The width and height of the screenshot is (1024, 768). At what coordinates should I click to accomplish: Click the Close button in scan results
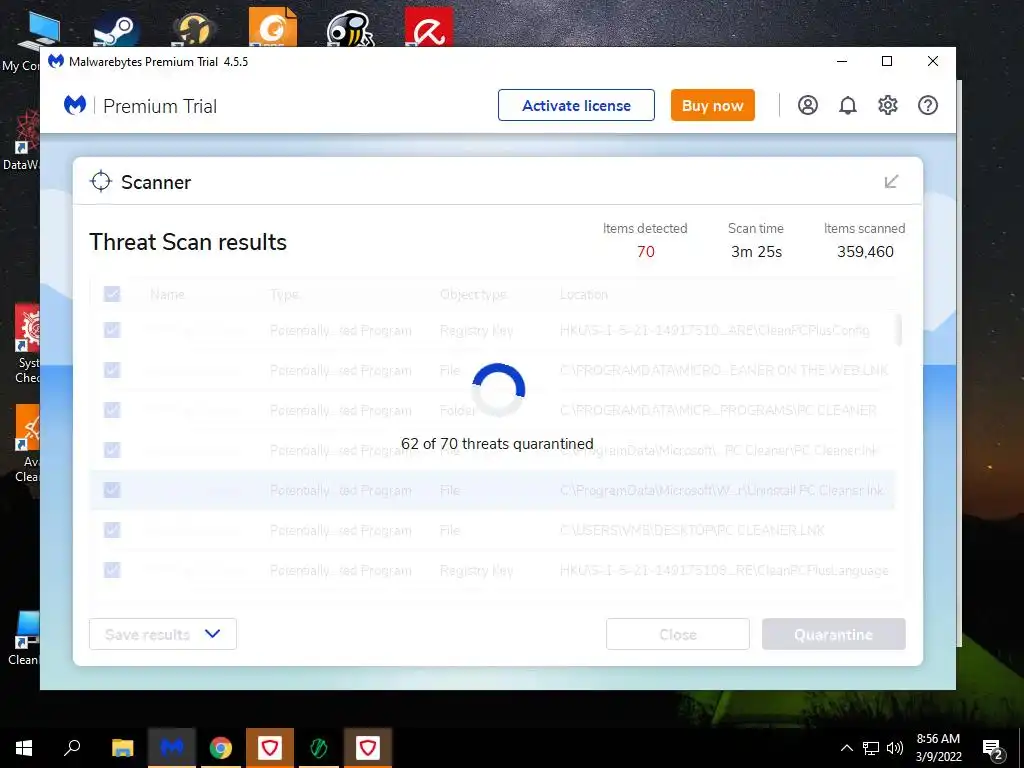(678, 634)
